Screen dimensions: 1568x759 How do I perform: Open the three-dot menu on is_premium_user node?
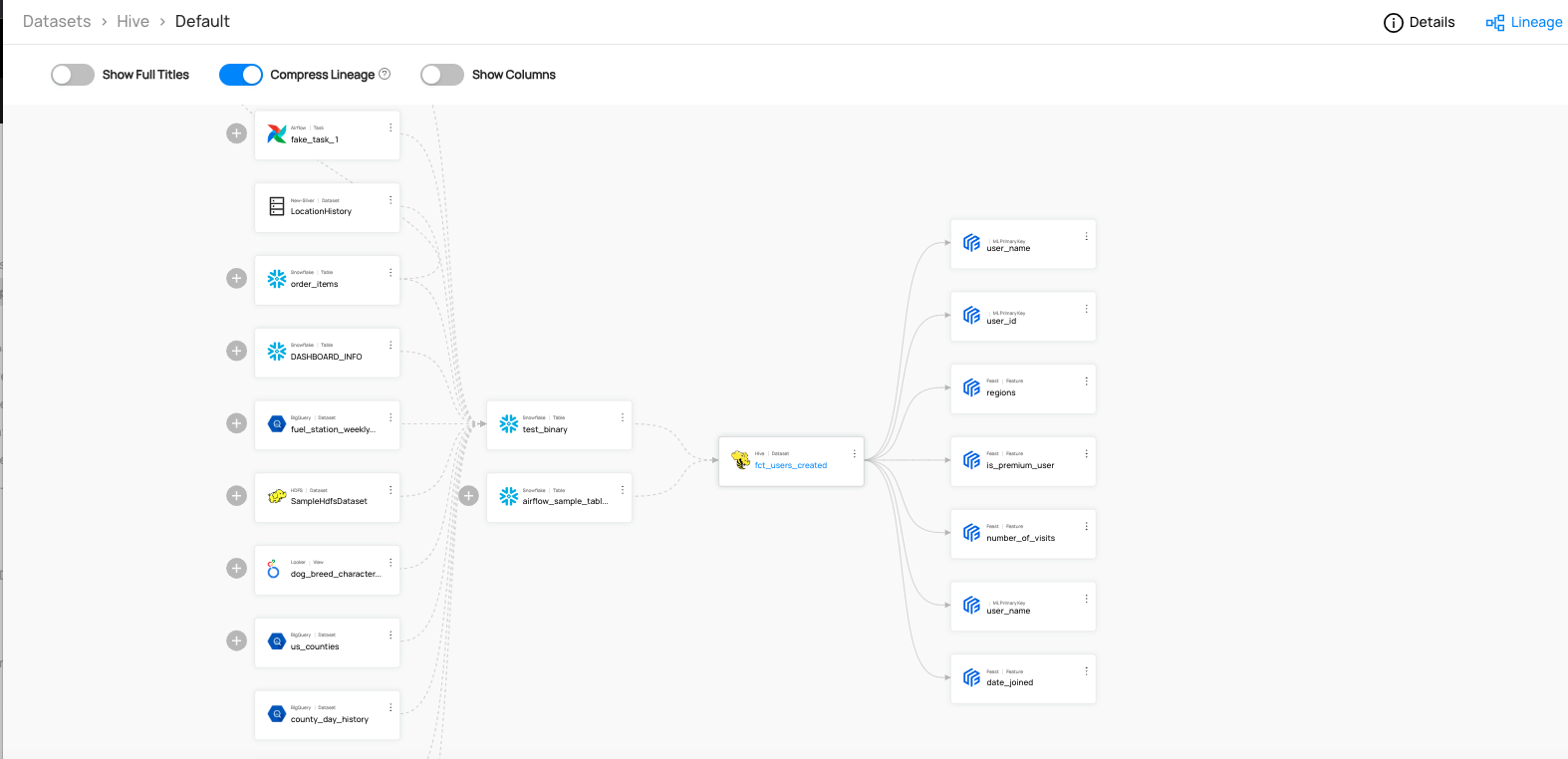point(1086,453)
